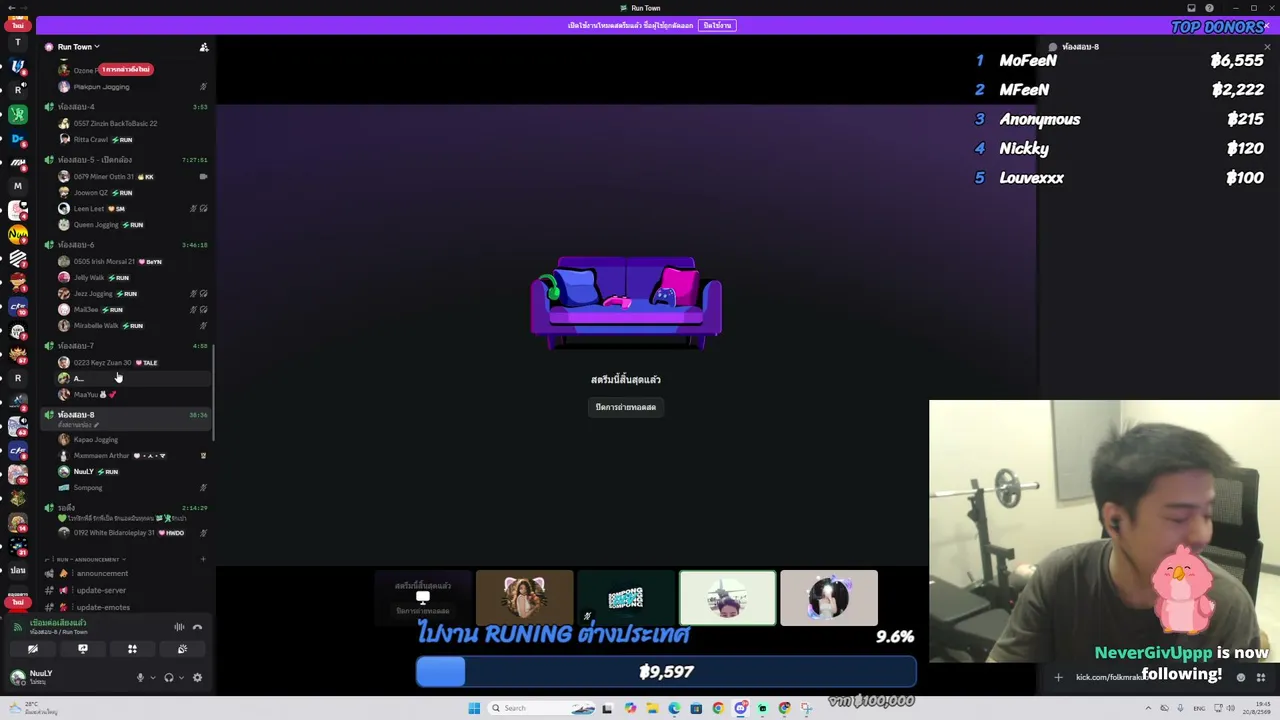This screenshot has height=720, width=1280.
Task: Open the T server icon
Action: [17, 42]
